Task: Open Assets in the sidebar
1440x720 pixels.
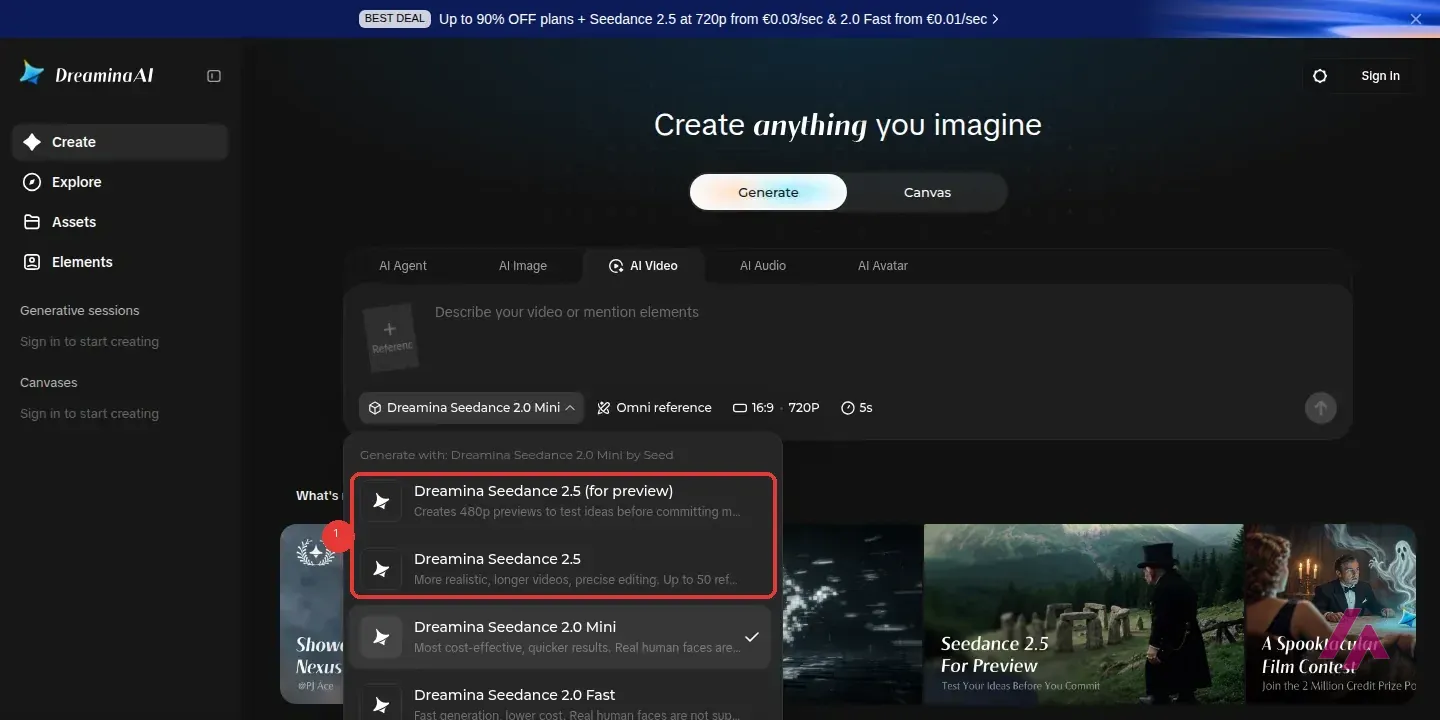Action: point(120,222)
